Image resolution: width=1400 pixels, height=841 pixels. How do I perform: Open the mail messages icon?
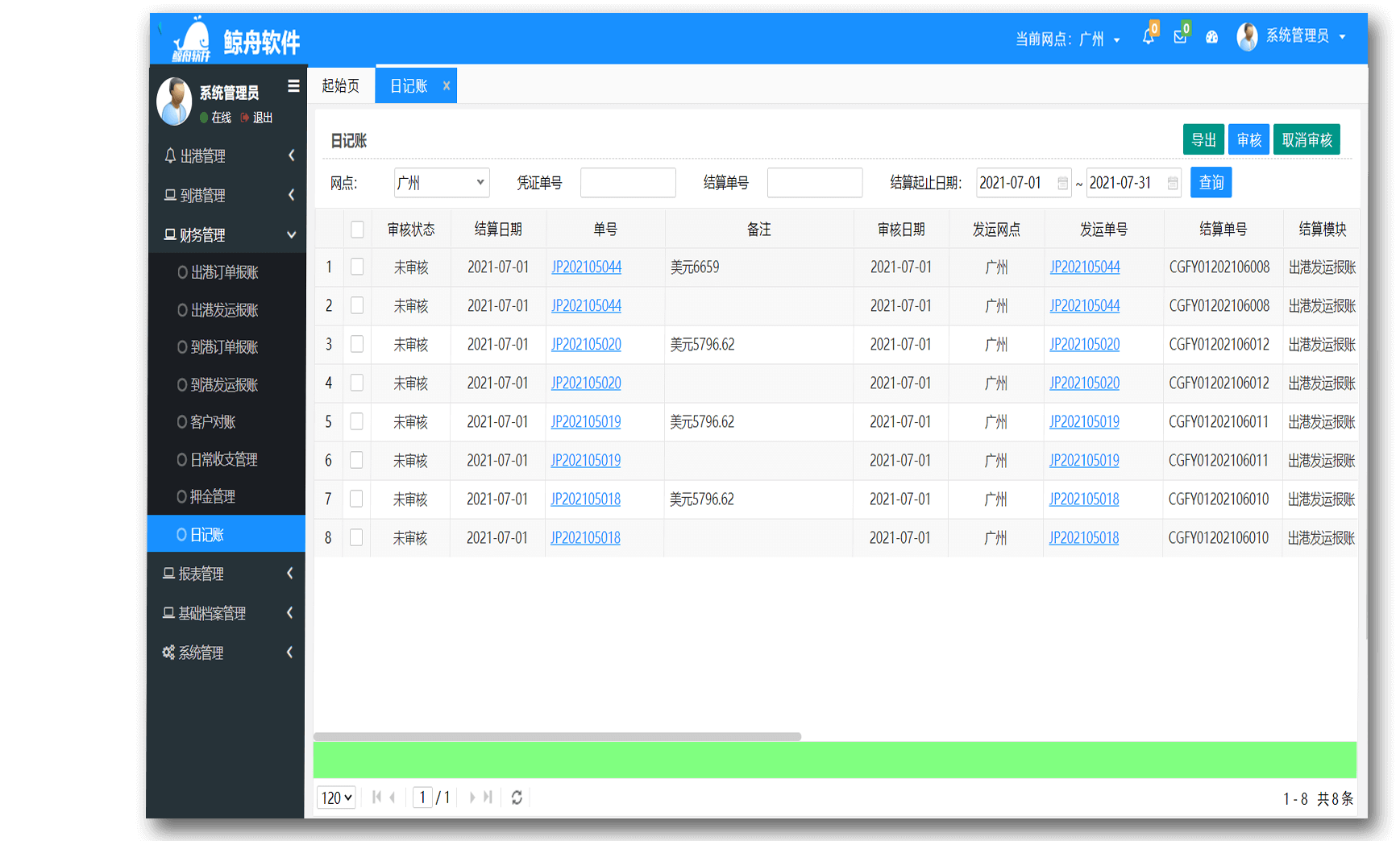pyautogui.click(x=1180, y=37)
